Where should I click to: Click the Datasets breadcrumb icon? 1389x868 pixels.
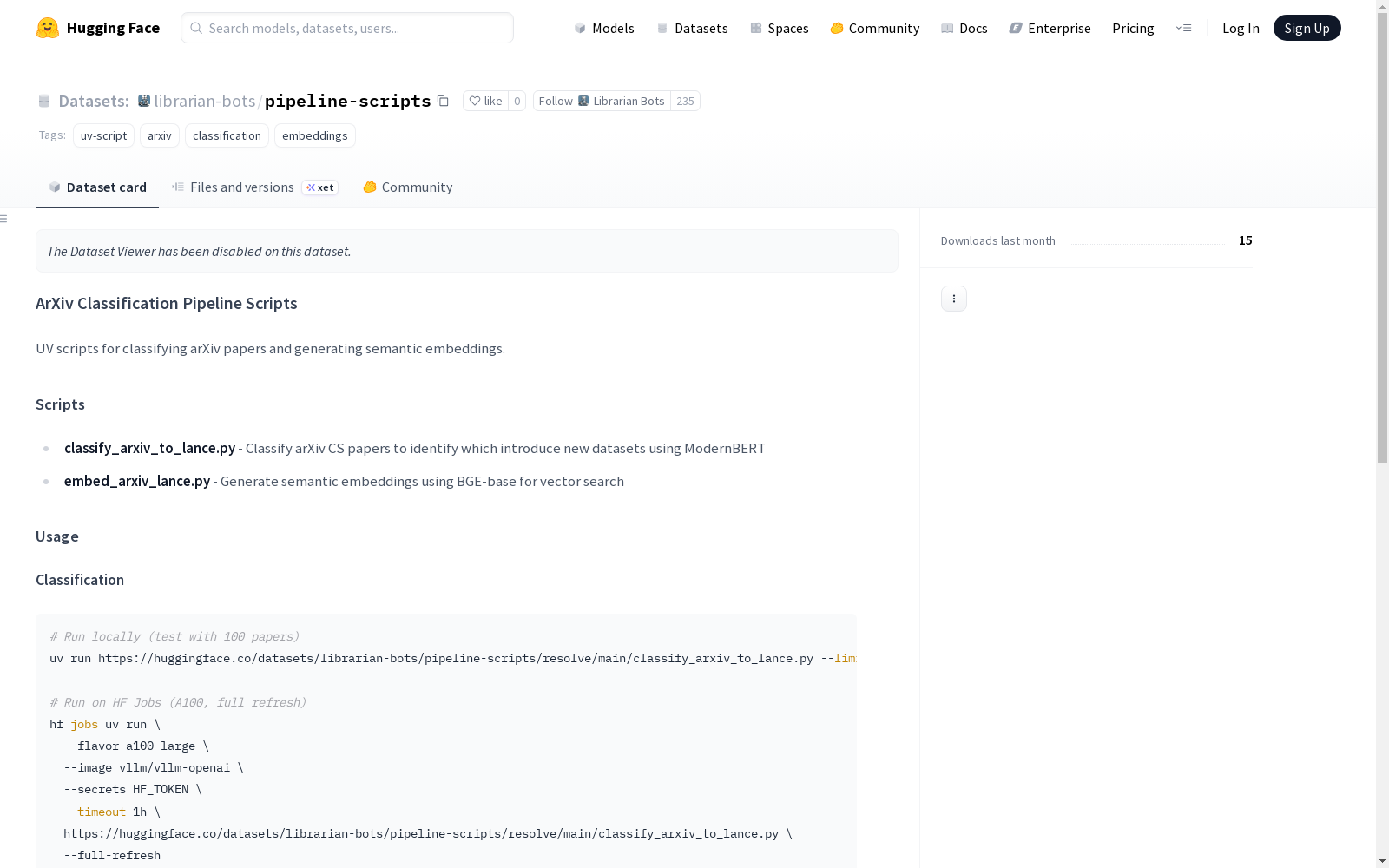pyautogui.click(x=44, y=101)
